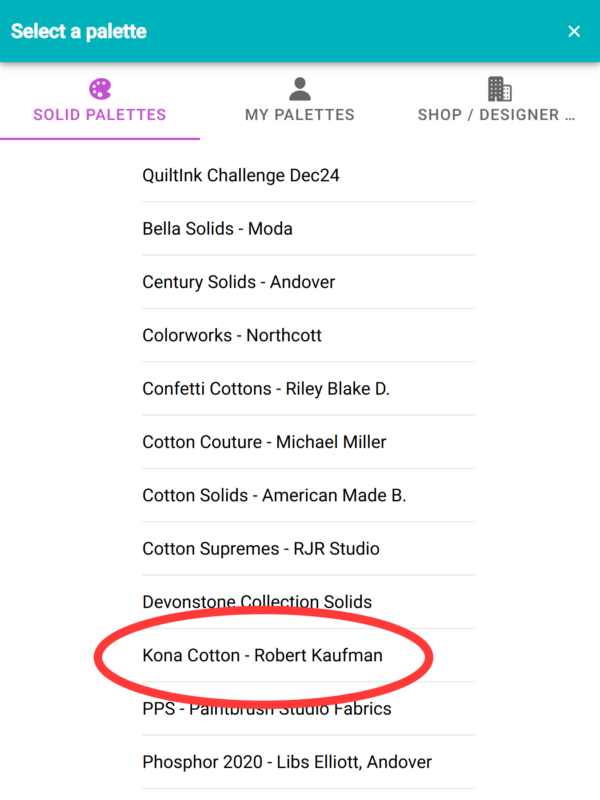Click the Select a palette title
The height and width of the screenshot is (800, 600).
pyautogui.click(x=79, y=32)
